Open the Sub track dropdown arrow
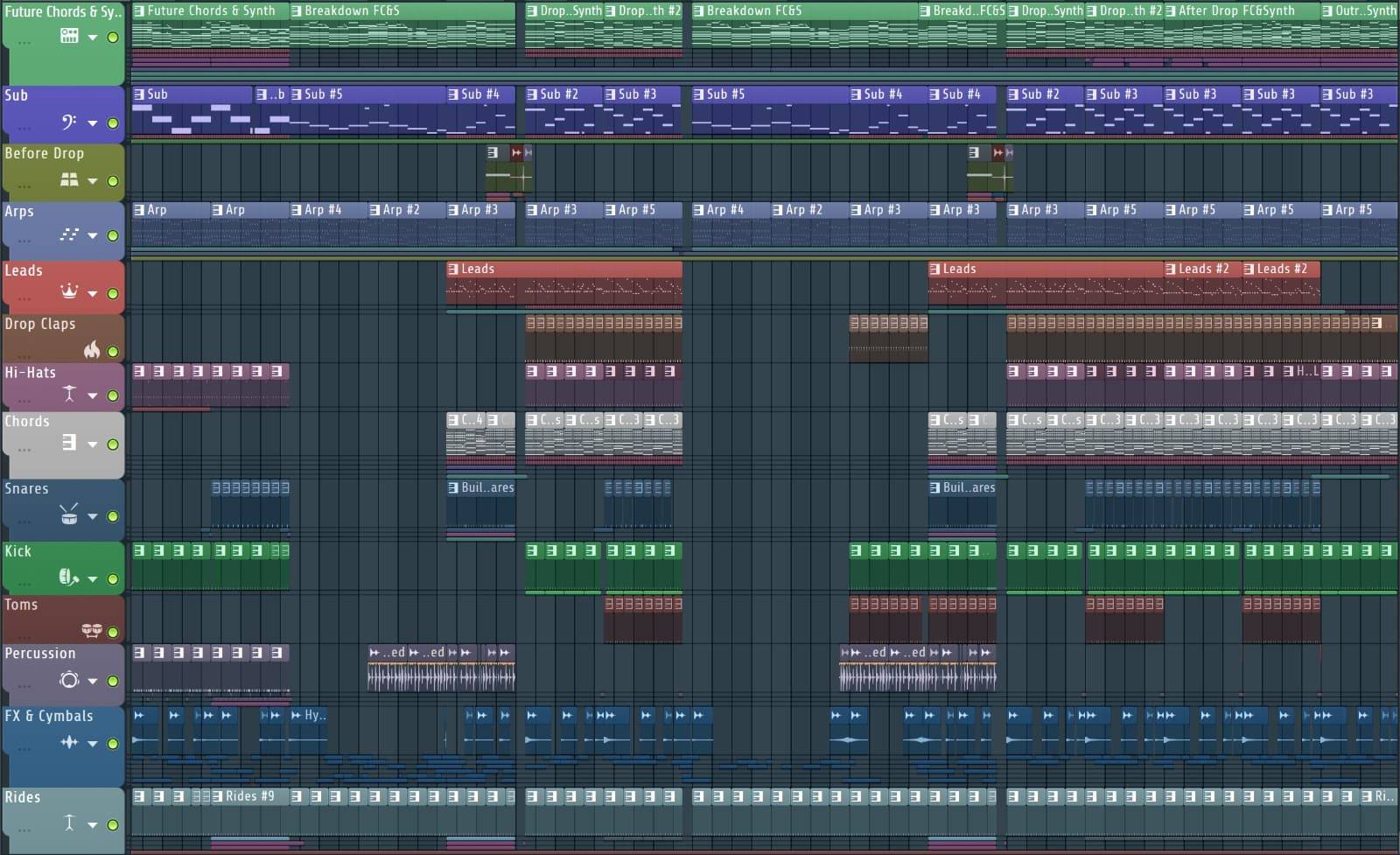 92,123
